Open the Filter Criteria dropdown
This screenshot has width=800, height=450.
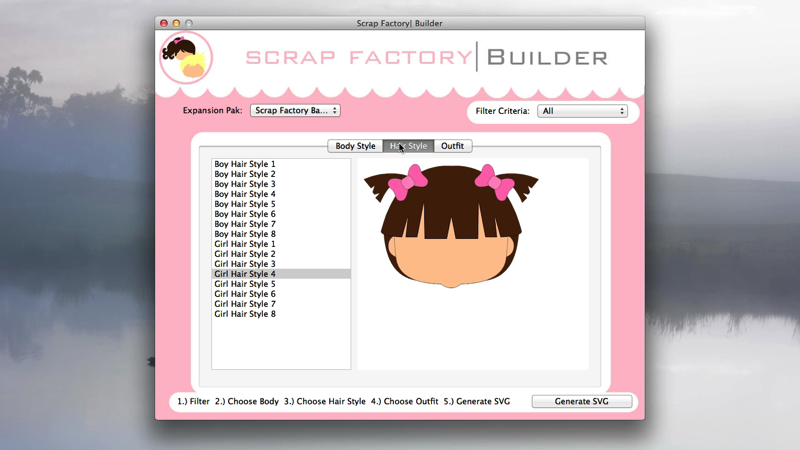[x=582, y=111]
